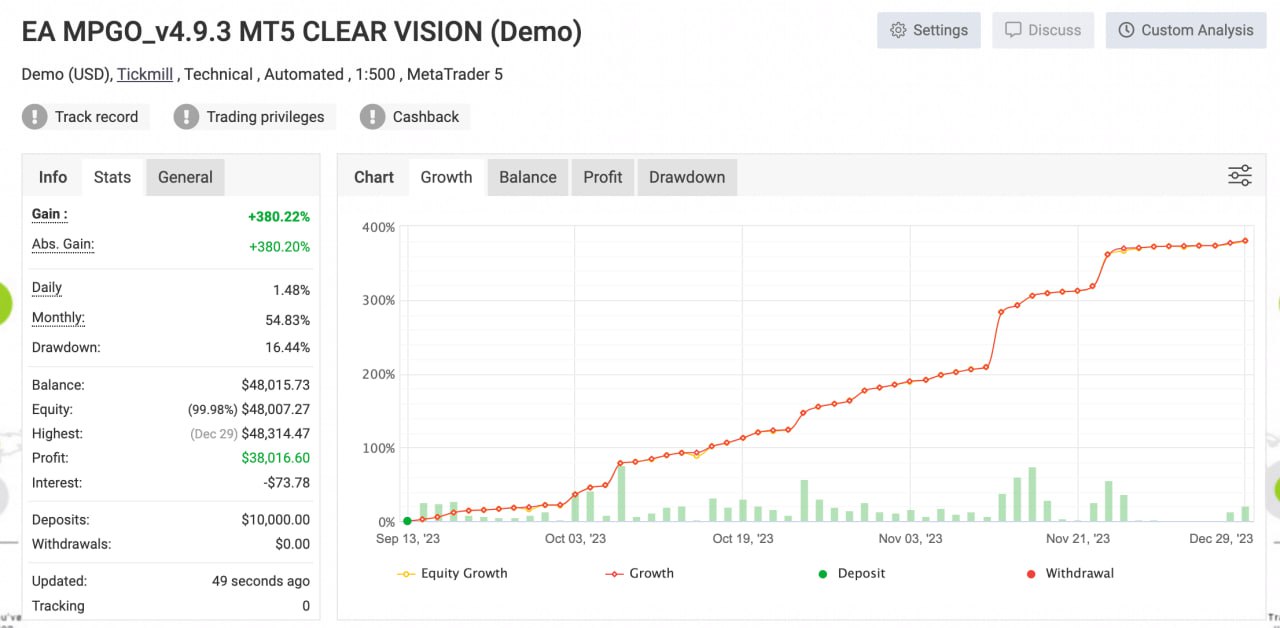This screenshot has width=1280, height=628.
Task: Click the Trading privileges warning icon
Action: pos(186,117)
